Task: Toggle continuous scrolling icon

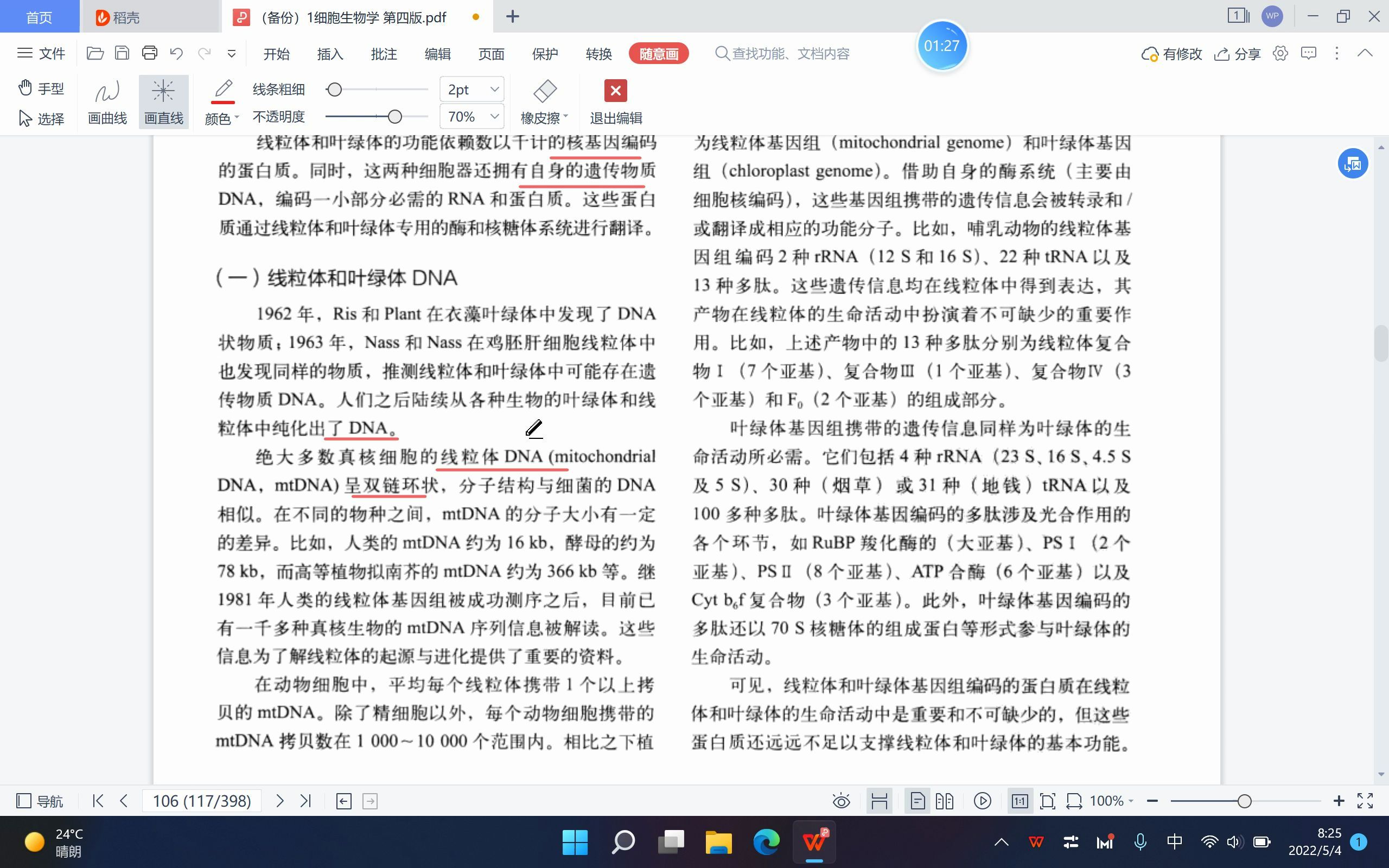Action: pos(880,801)
